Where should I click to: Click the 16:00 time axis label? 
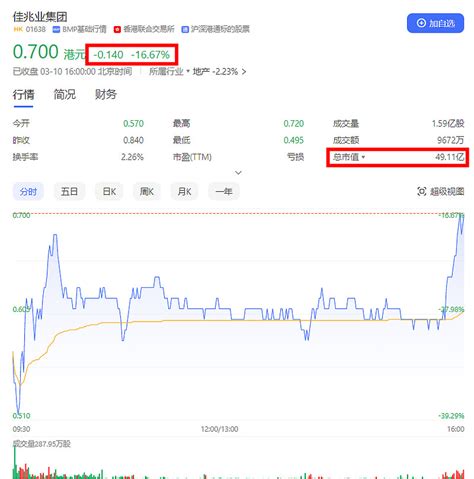coord(456,429)
